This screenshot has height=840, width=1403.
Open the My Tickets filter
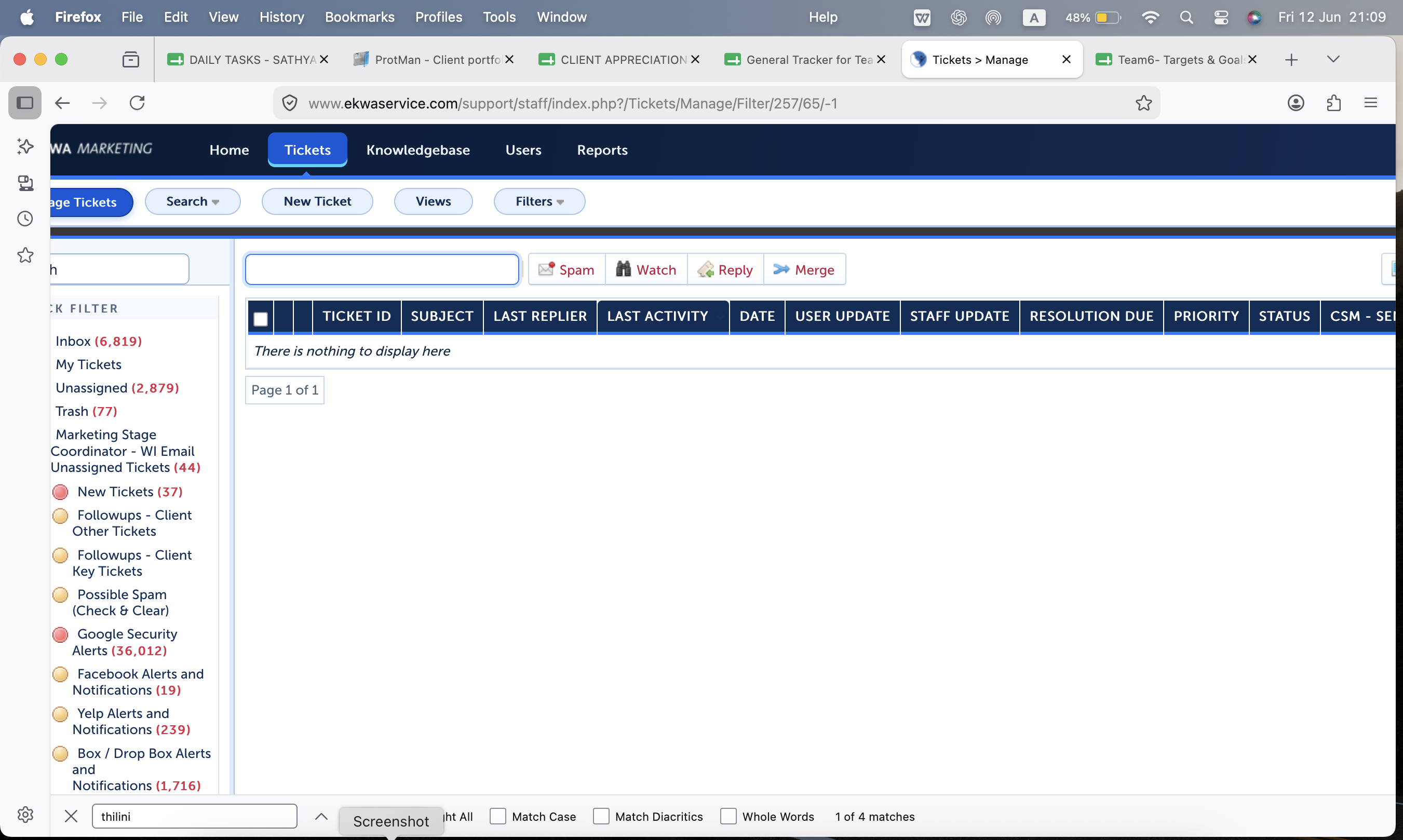pos(88,364)
